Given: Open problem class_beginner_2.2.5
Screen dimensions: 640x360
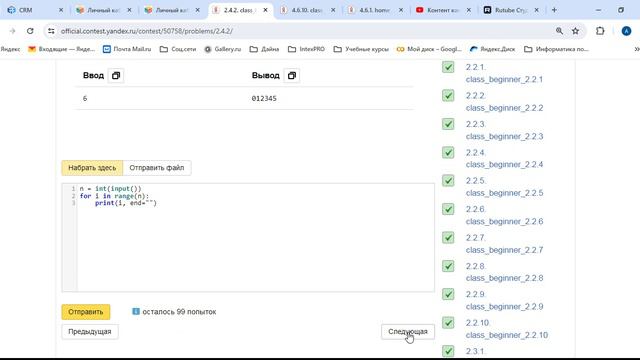Looking at the screenshot, I should [x=504, y=193].
